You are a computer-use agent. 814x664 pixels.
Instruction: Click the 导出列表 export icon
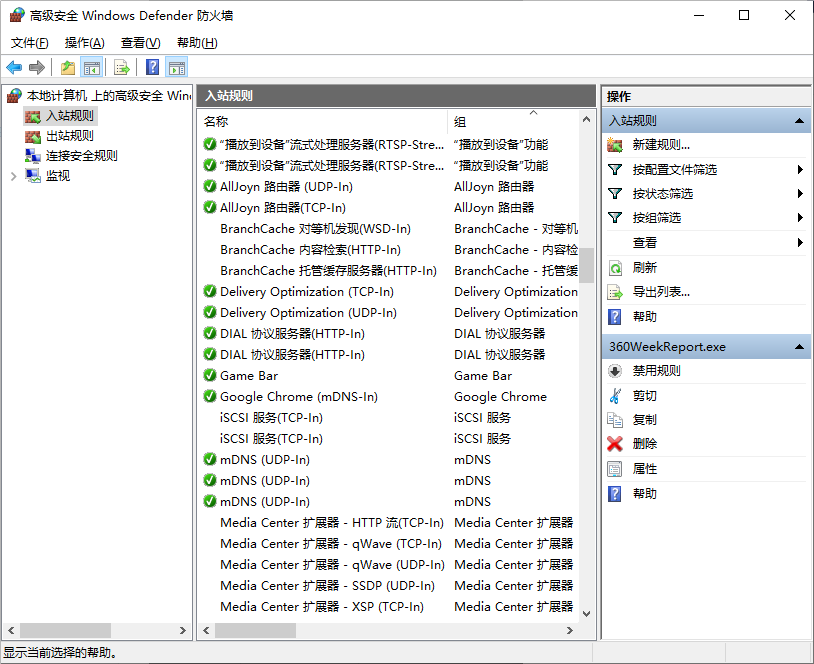point(613,292)
